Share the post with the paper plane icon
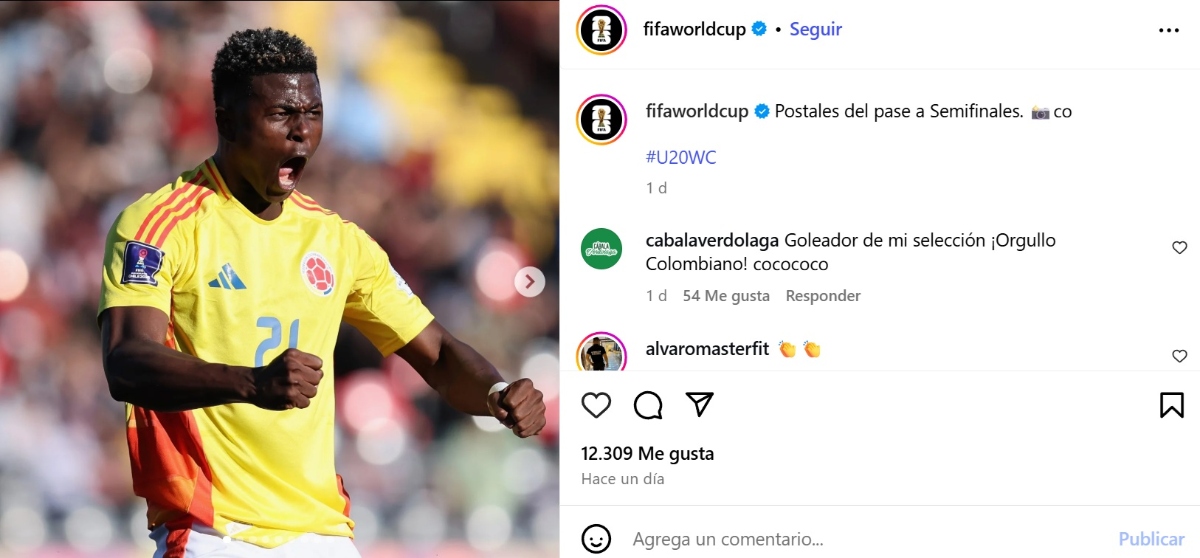Image resolution: width=1200 pixels, height=558 pixels. [700, 404]
